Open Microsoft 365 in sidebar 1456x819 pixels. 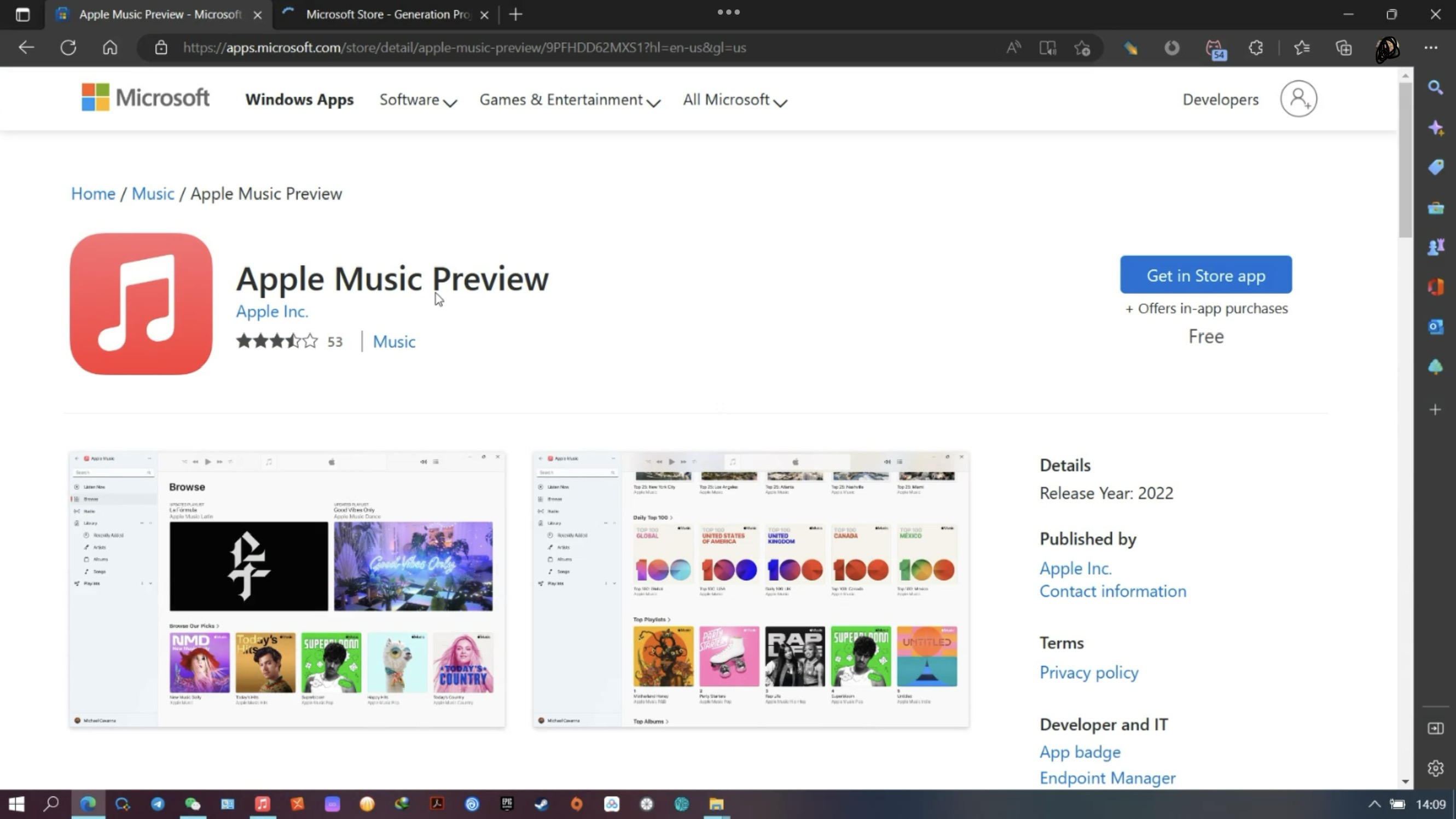(x=1436, y=287)
